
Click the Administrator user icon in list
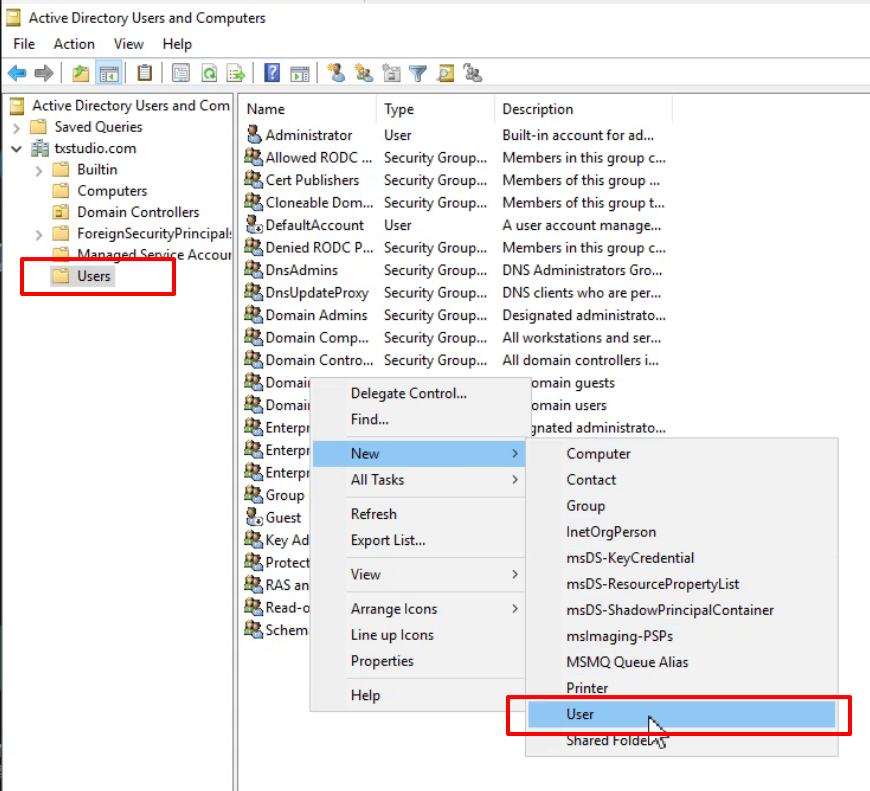pos(254,134)
